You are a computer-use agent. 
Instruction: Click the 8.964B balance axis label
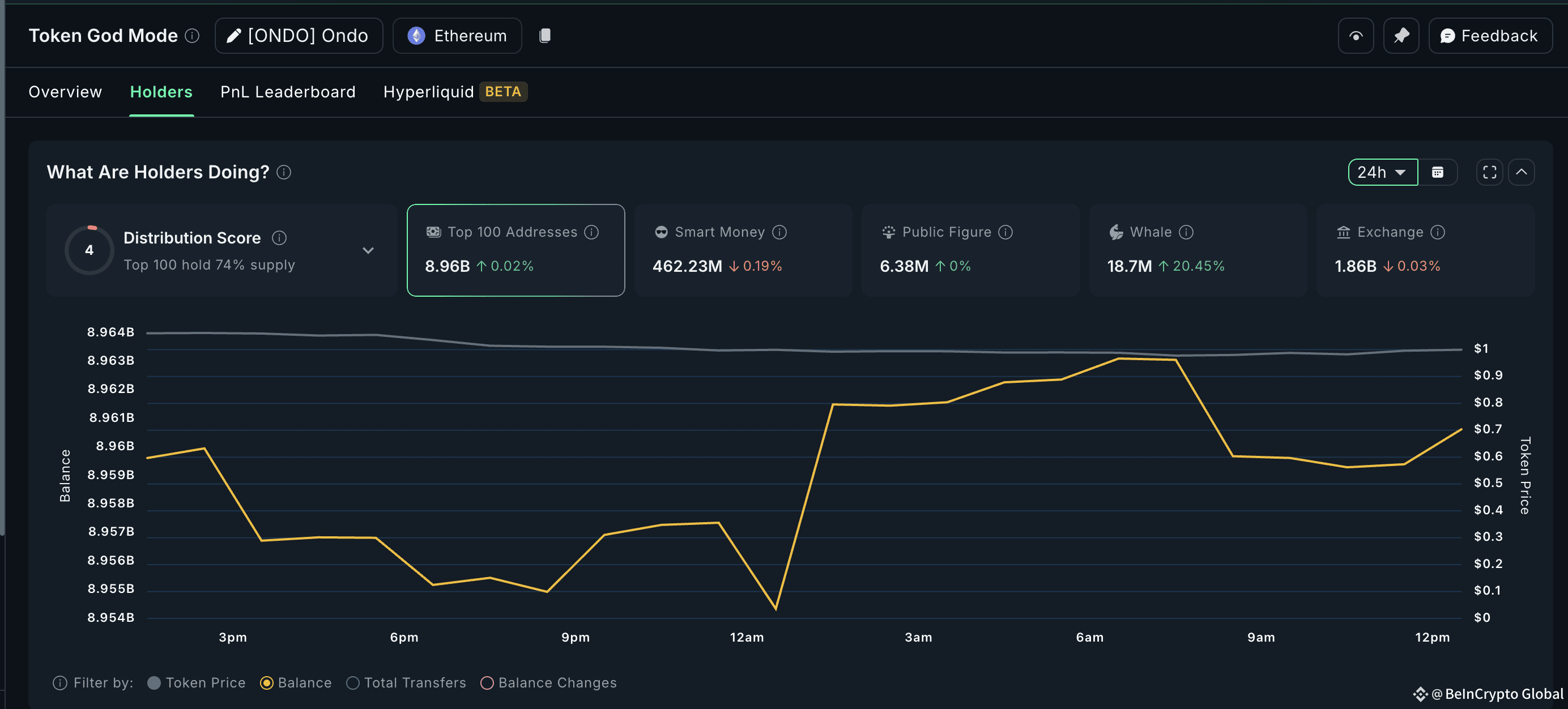tap(111, 332)
